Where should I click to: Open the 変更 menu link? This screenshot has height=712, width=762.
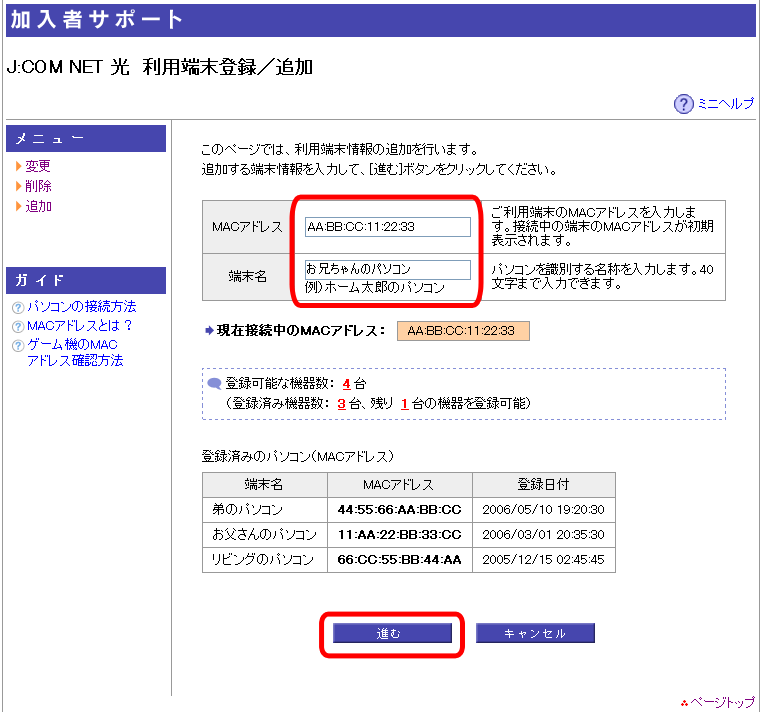coord(37,166)
